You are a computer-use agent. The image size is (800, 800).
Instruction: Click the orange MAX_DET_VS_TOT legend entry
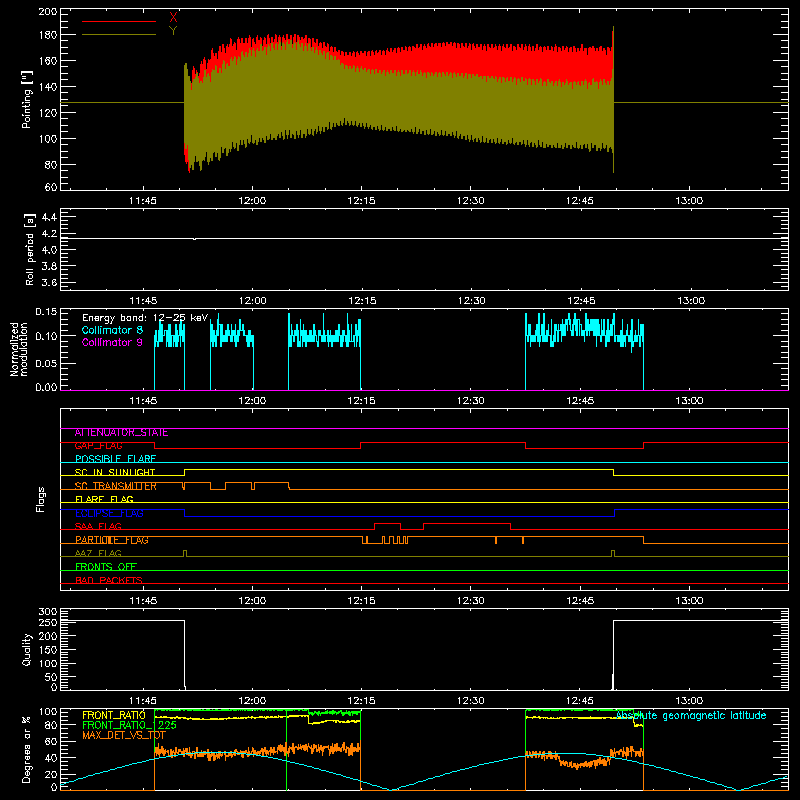pos(124,735)
